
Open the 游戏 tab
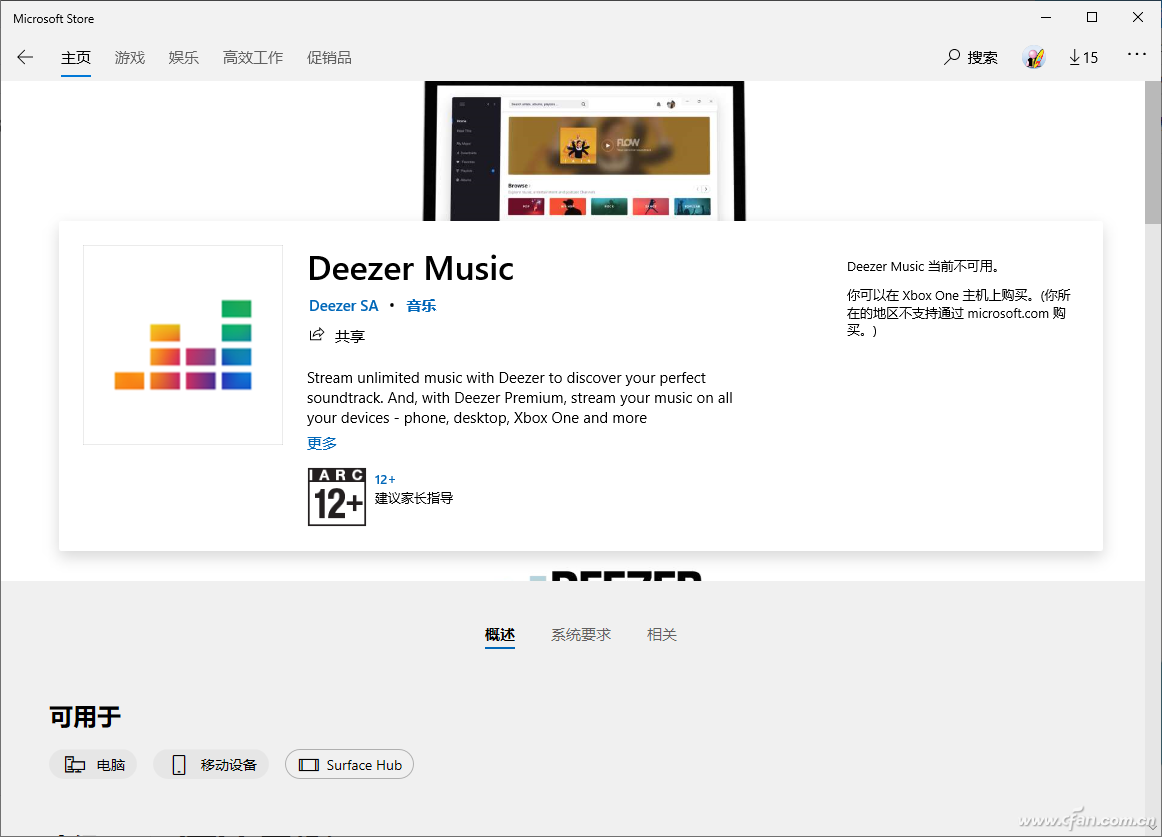coord(130,57)
